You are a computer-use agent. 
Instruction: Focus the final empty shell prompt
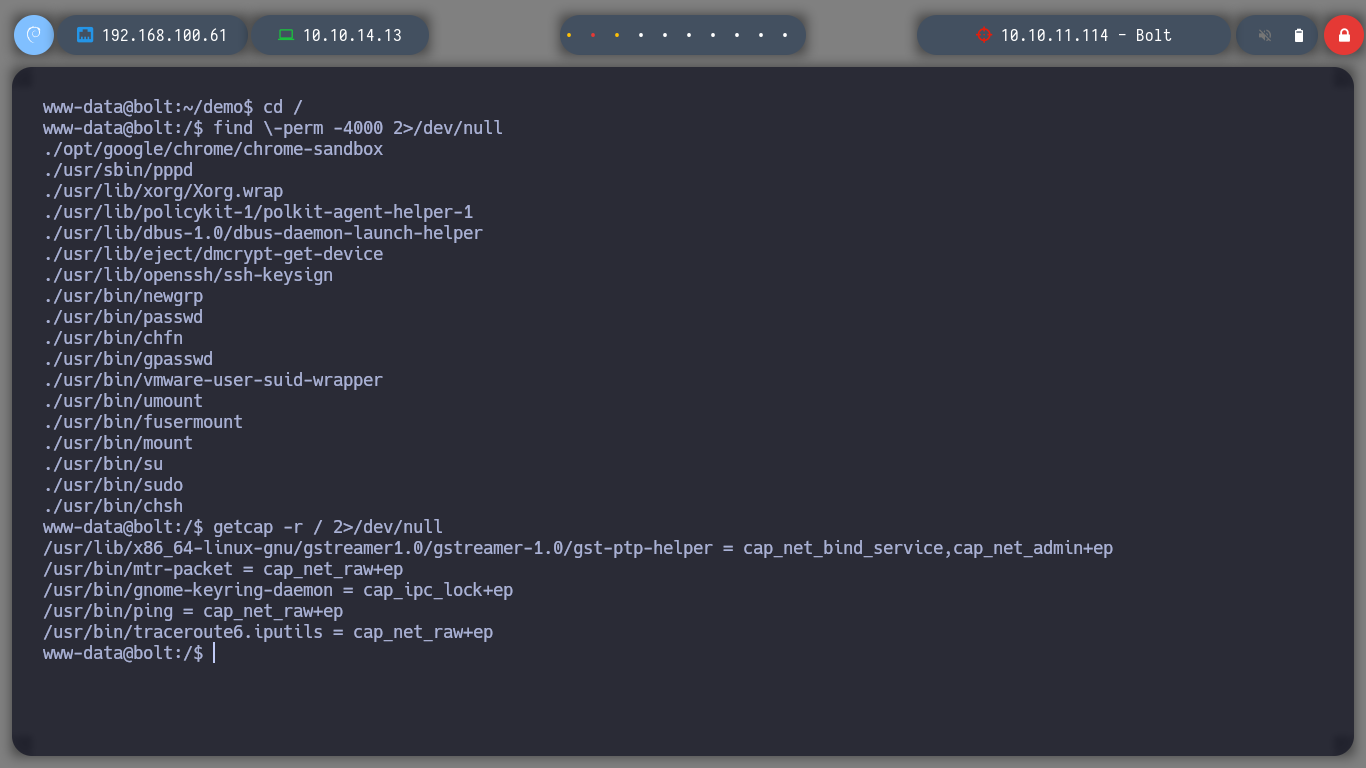(129, 653)
